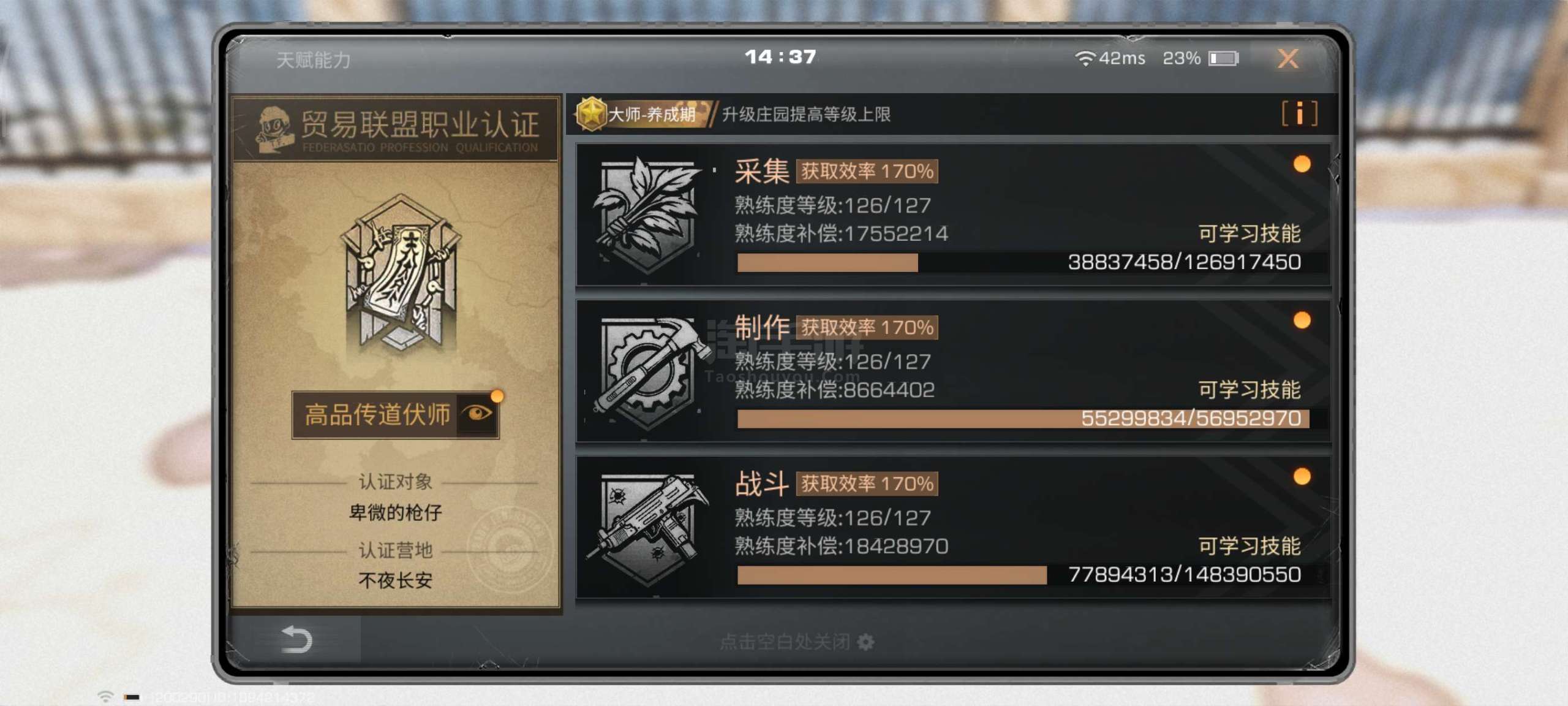Toggle the eye icon beside 高品传道伏师
The height and width of the screenshot is (706, 1568).
coord(477,414)
